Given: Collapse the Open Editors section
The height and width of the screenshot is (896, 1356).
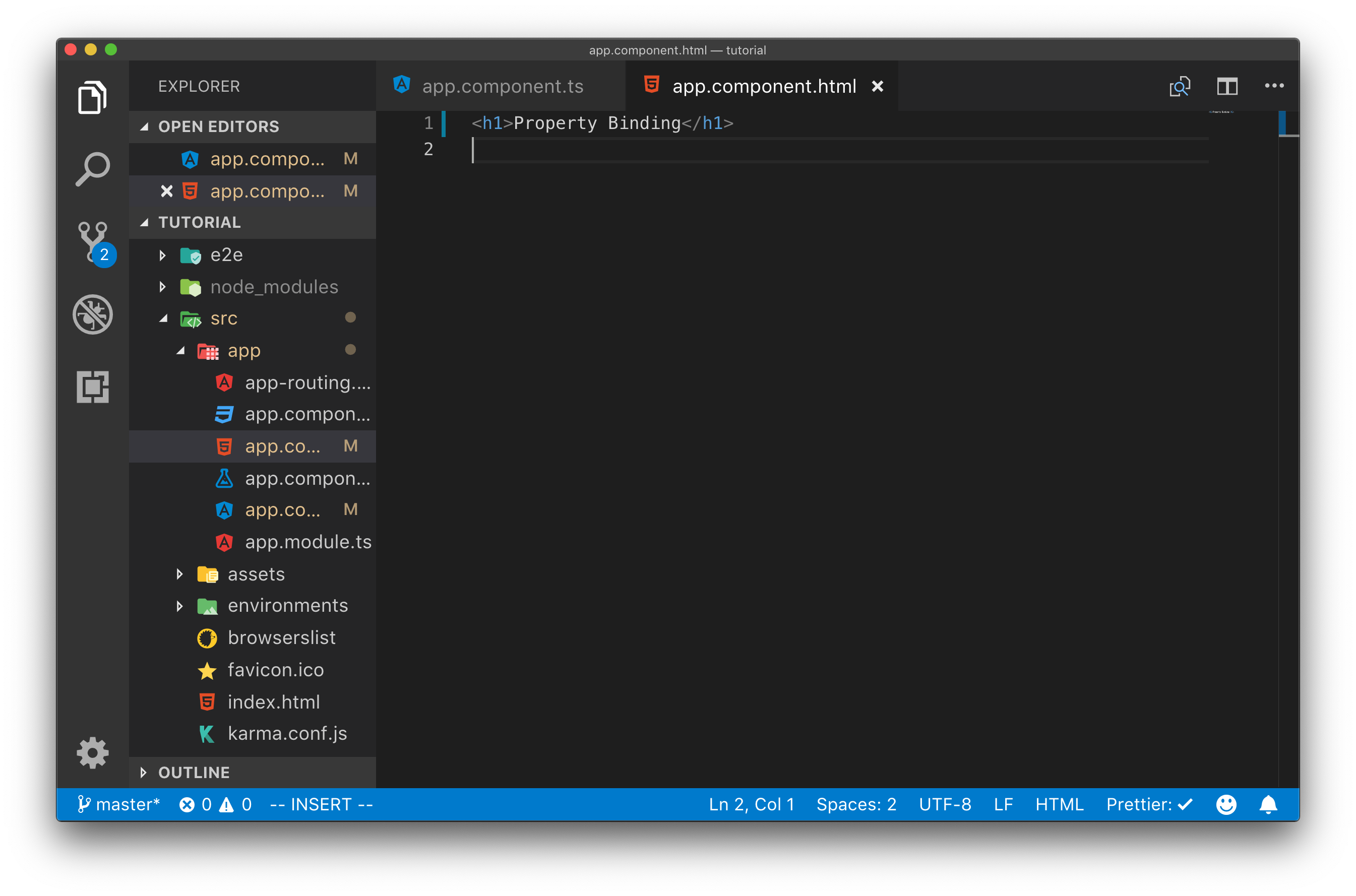Looking at the screenshot, I should point(253,126).
